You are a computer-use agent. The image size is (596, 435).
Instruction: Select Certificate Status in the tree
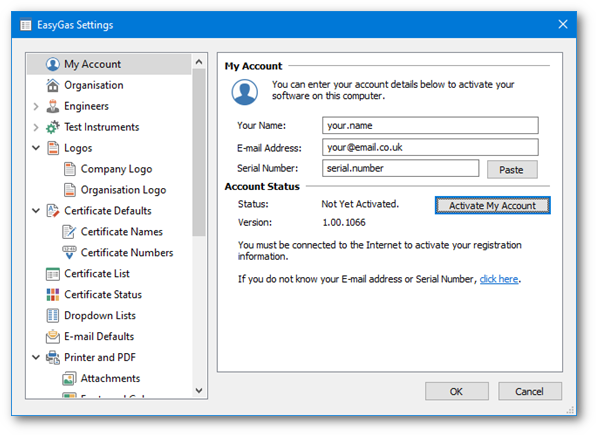point(103,295)
